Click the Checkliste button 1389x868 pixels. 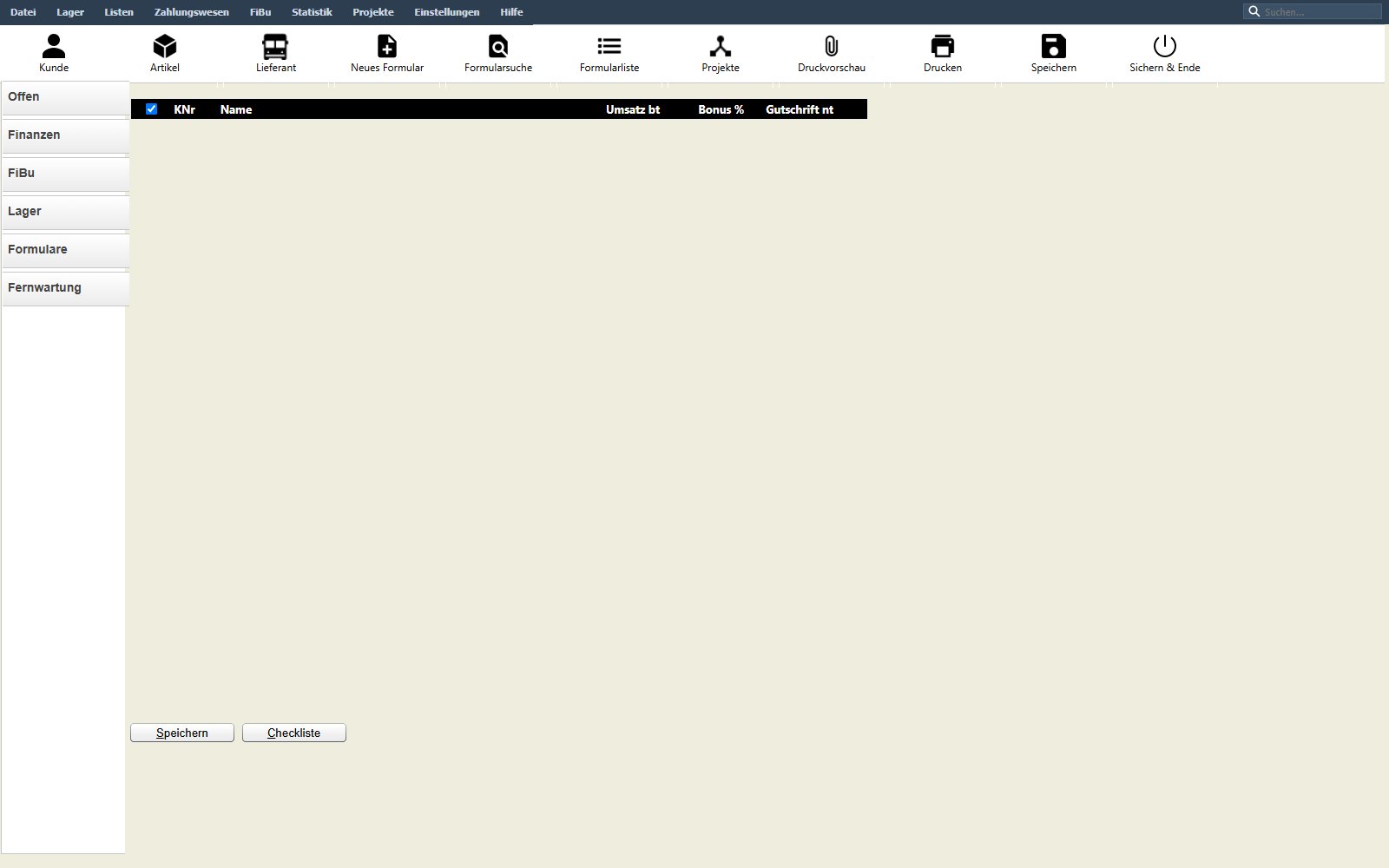click(x=294, y=733)
